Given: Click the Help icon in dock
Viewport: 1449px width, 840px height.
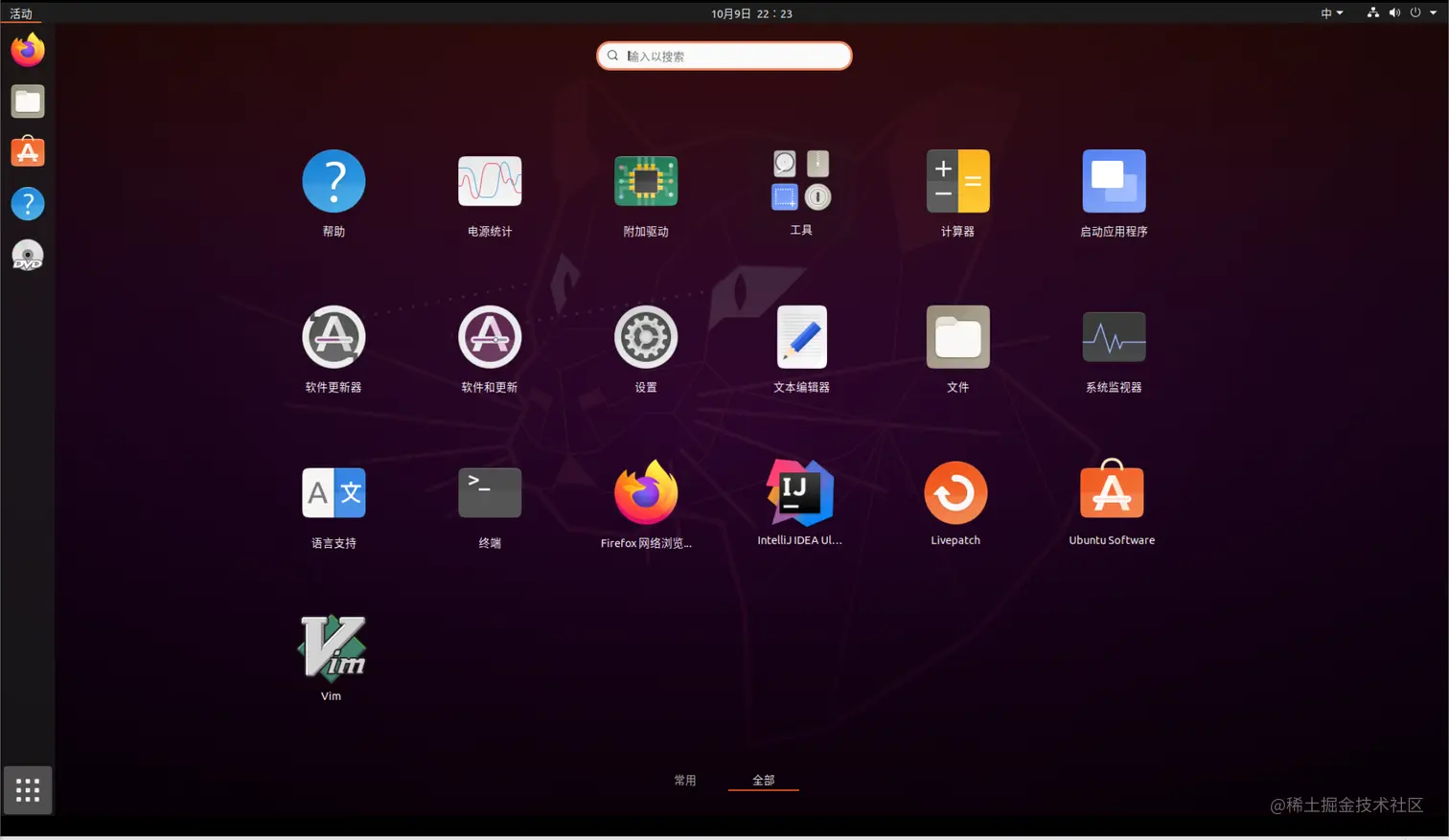Looking at the screenshot, I should point(28,204).
